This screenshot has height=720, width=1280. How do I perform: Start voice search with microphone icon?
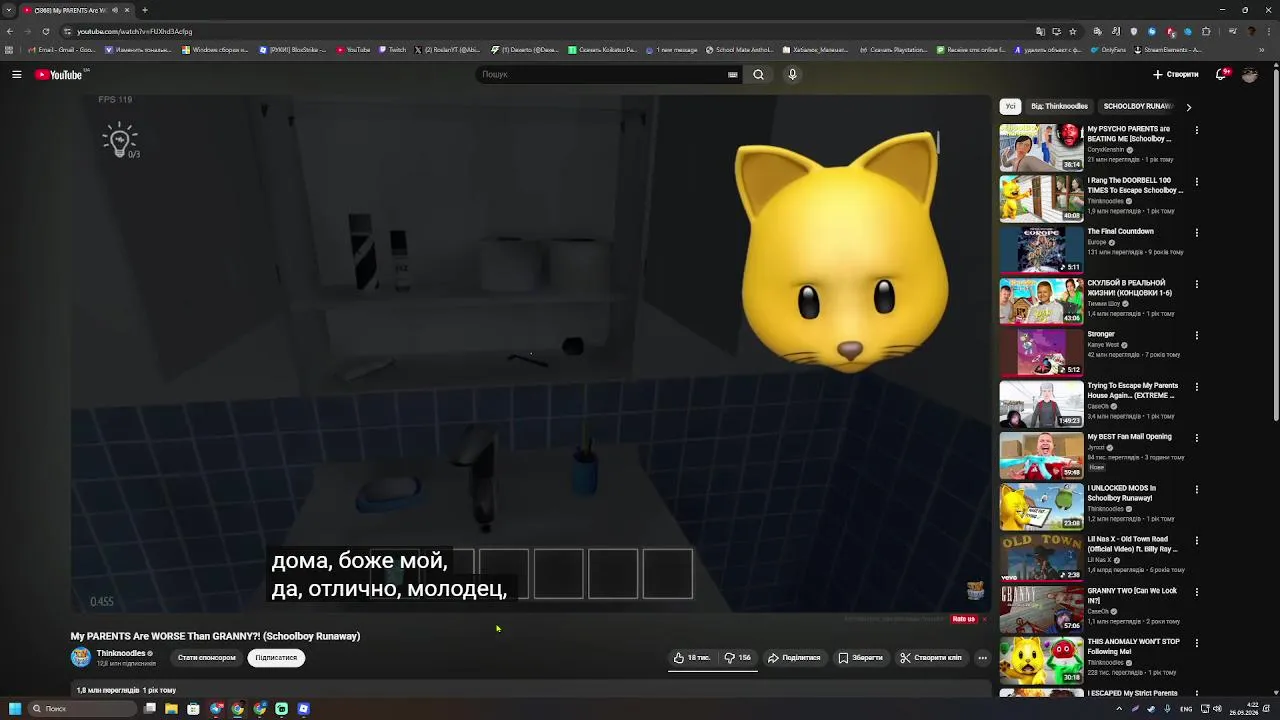pyautogui.click(x=792, y=74)
